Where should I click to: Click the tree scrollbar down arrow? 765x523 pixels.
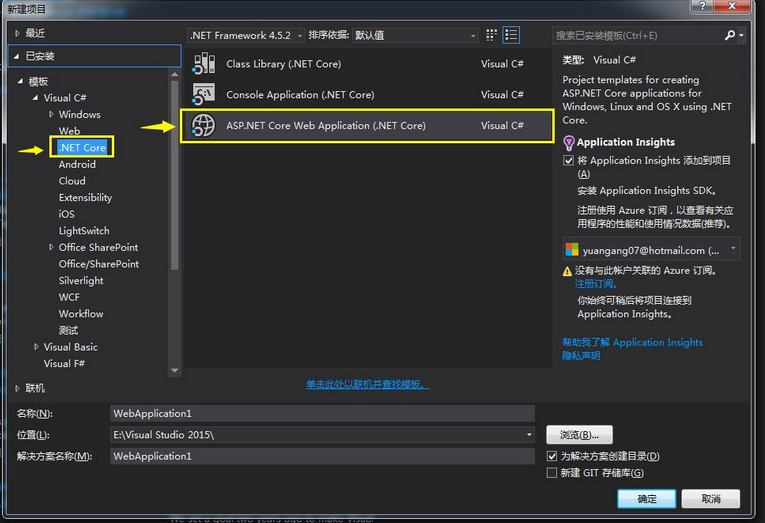[x=174, y=371]
